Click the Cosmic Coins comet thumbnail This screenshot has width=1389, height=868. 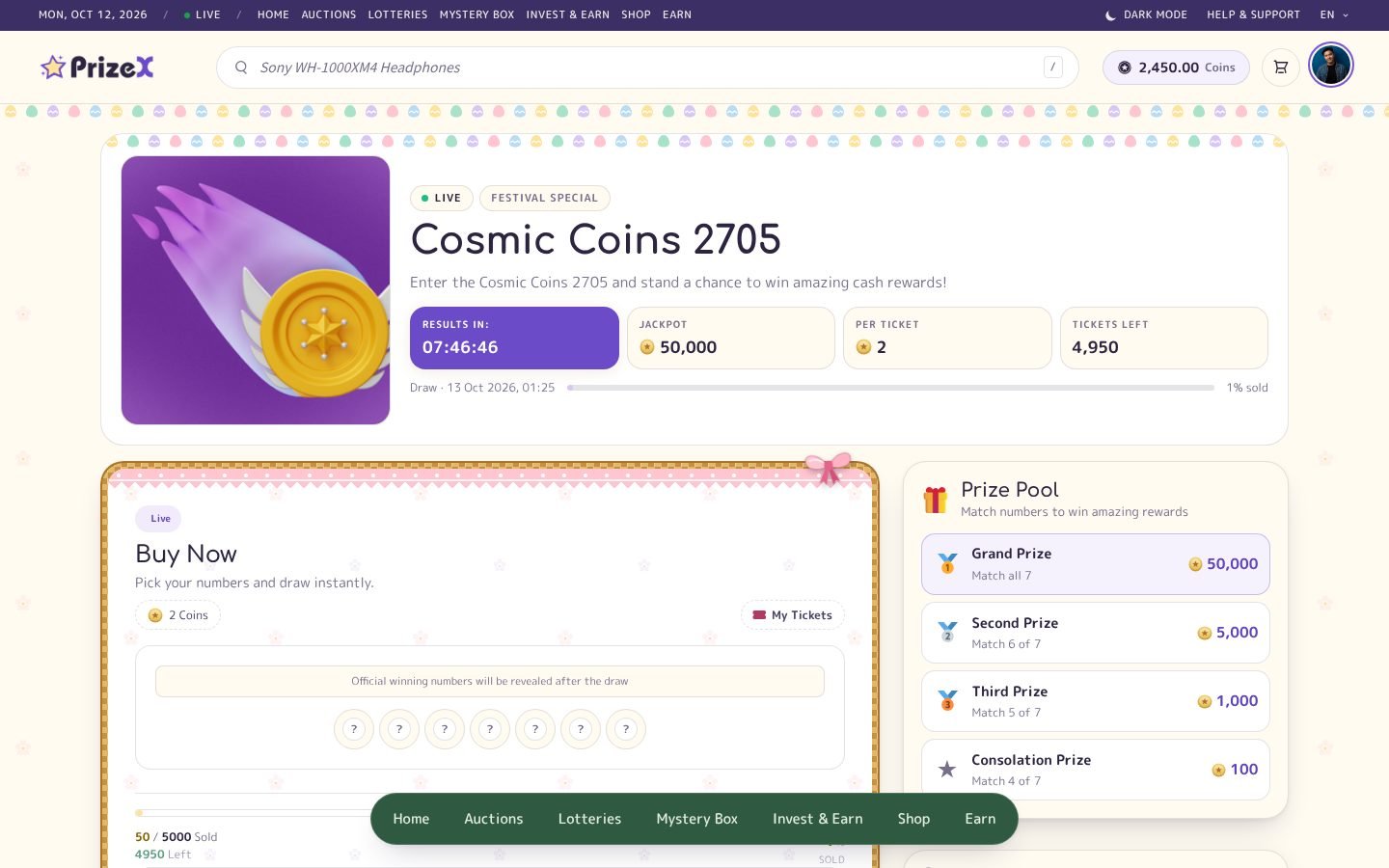256,290
